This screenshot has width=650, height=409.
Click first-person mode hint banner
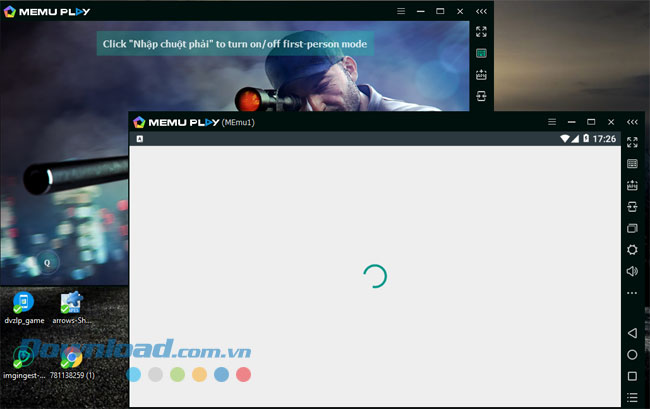235,44
